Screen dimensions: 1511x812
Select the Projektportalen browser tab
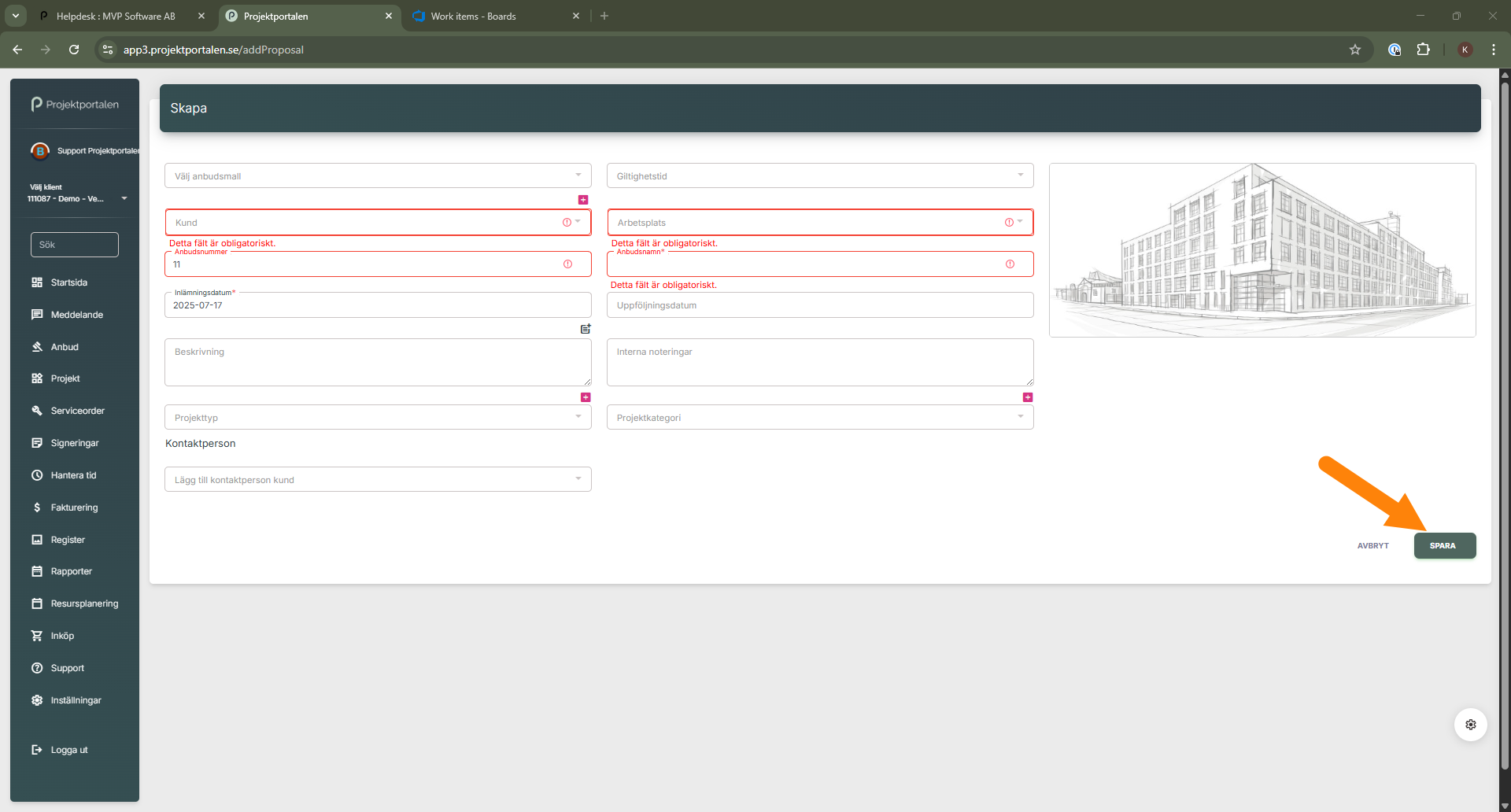point(275,16)
